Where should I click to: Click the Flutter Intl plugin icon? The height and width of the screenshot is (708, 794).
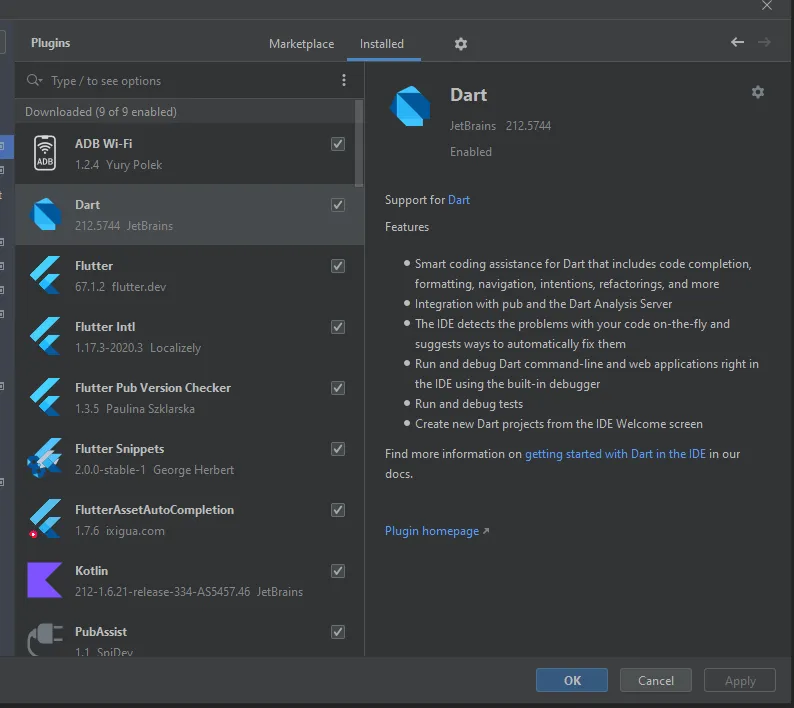pyautogui.click(x=45, y=336)
